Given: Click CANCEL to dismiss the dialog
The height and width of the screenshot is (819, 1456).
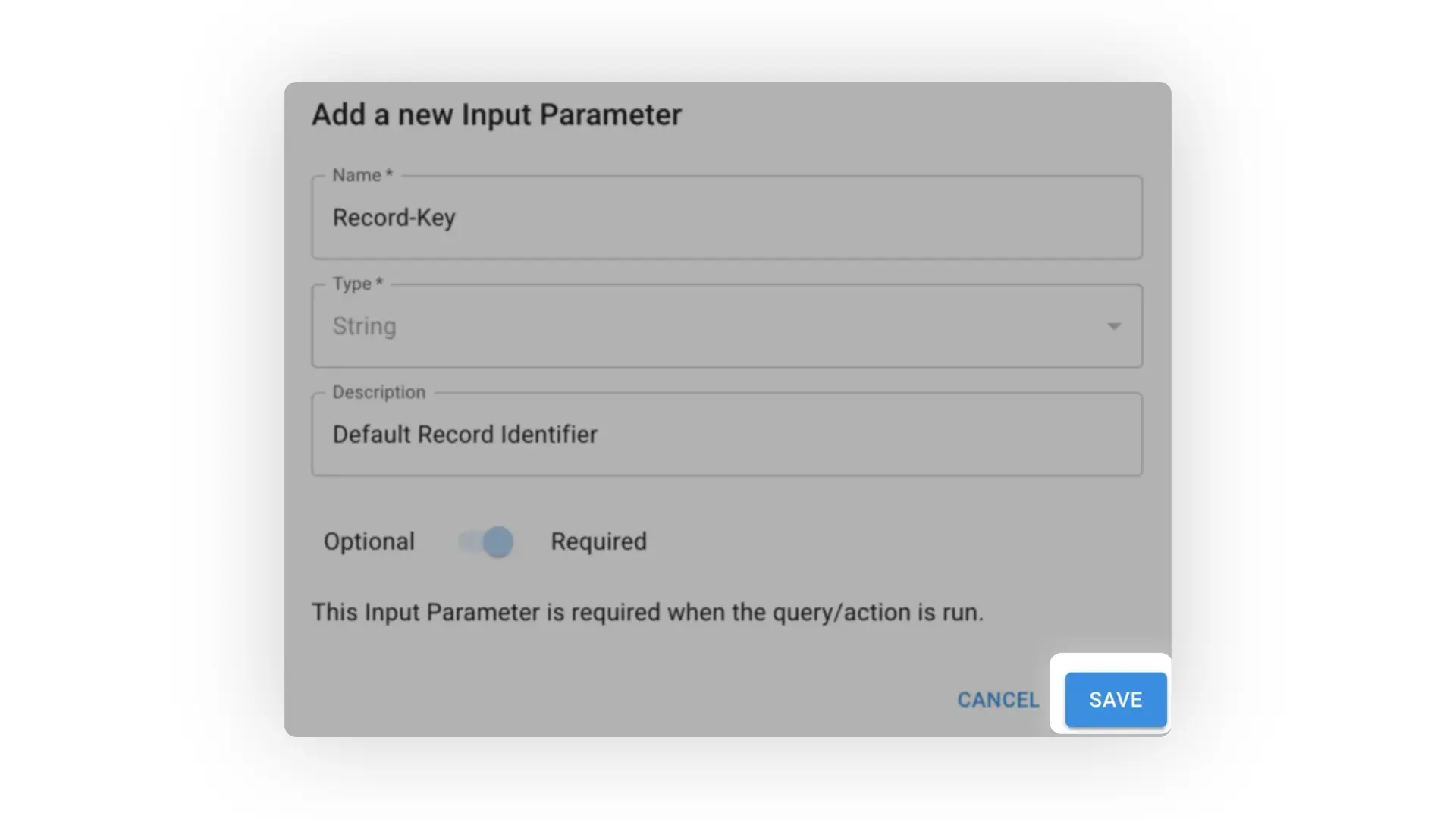Looking at the screenshot, I should pyautogui.click(x=998, y=699).
